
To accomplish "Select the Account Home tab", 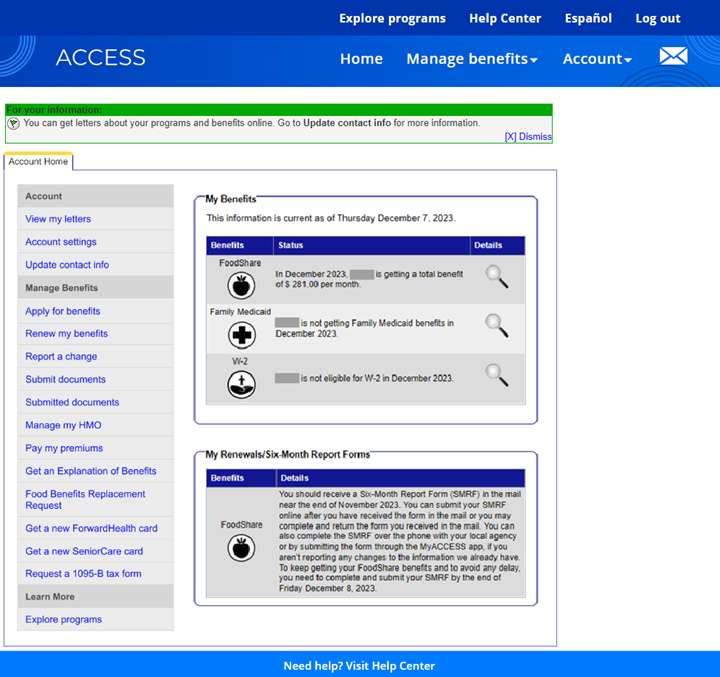I will [x=38, y=162].
